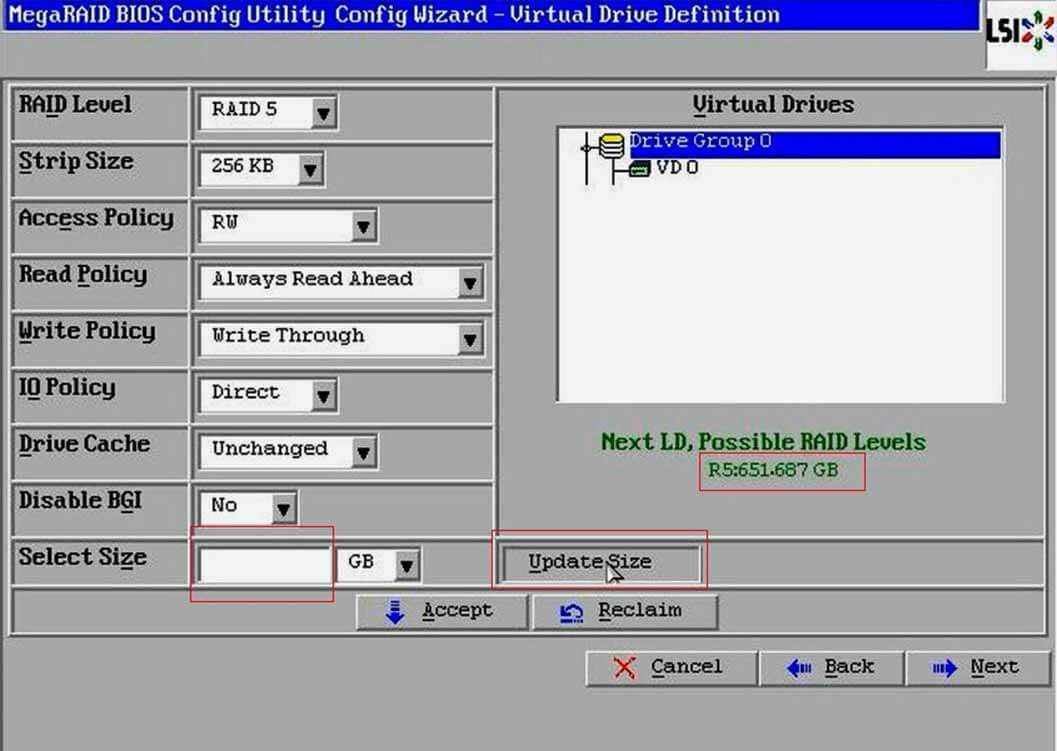Click the Accept button's down arrow icon
This screenshot has height=751, width=1057.
[x=395, y=612]
